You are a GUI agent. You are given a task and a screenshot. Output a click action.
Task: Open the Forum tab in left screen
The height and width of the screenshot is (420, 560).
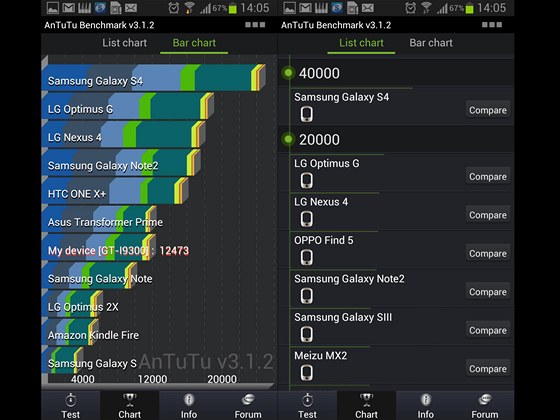click(x=248, y=405)
